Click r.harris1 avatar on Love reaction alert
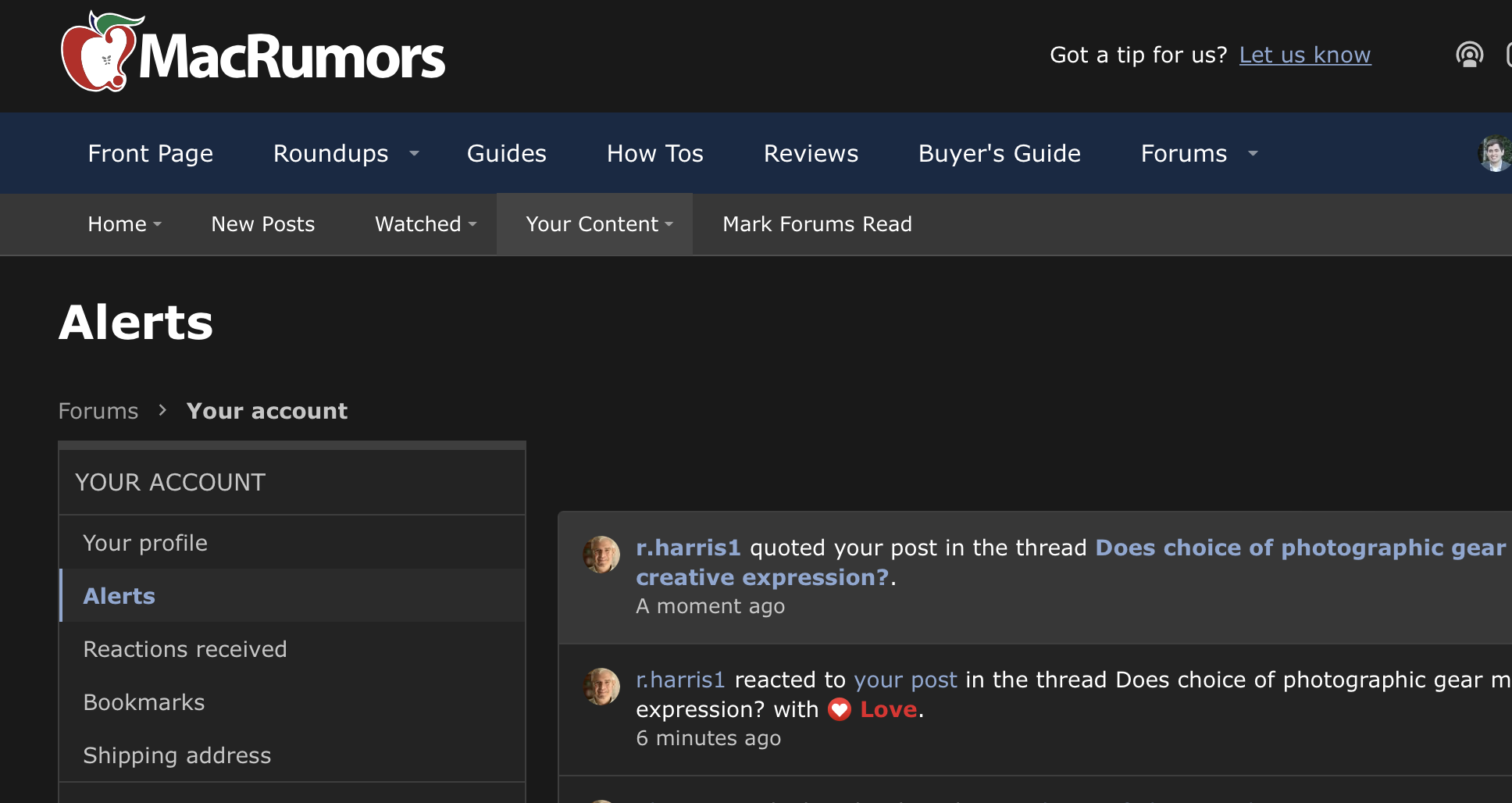 601,687
